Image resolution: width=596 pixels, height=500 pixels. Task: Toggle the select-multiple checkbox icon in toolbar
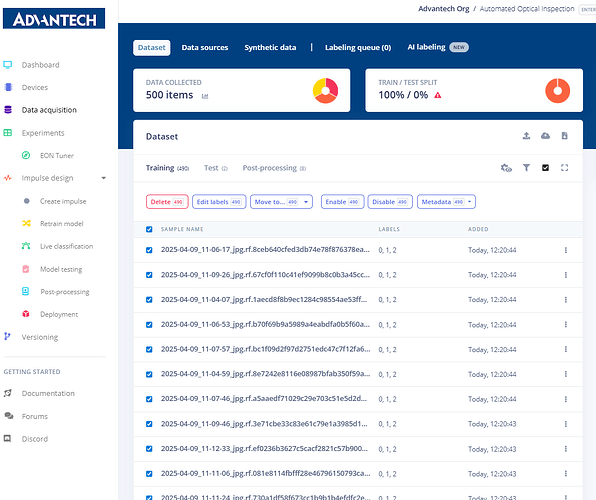tap(545, 168)
